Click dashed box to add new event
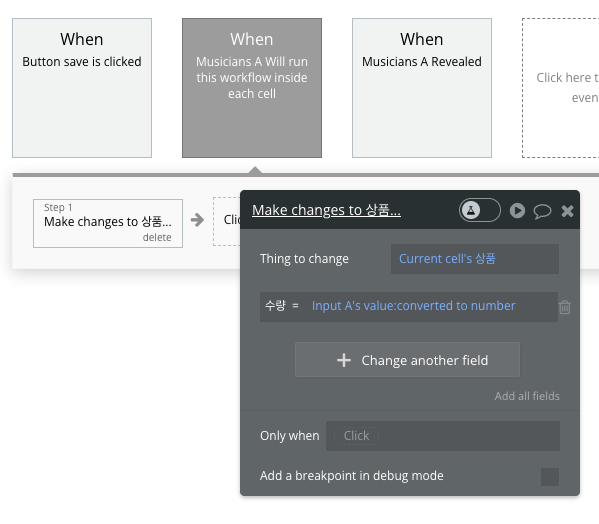This screenshot has width=599, height=524. tap(560, 88)
